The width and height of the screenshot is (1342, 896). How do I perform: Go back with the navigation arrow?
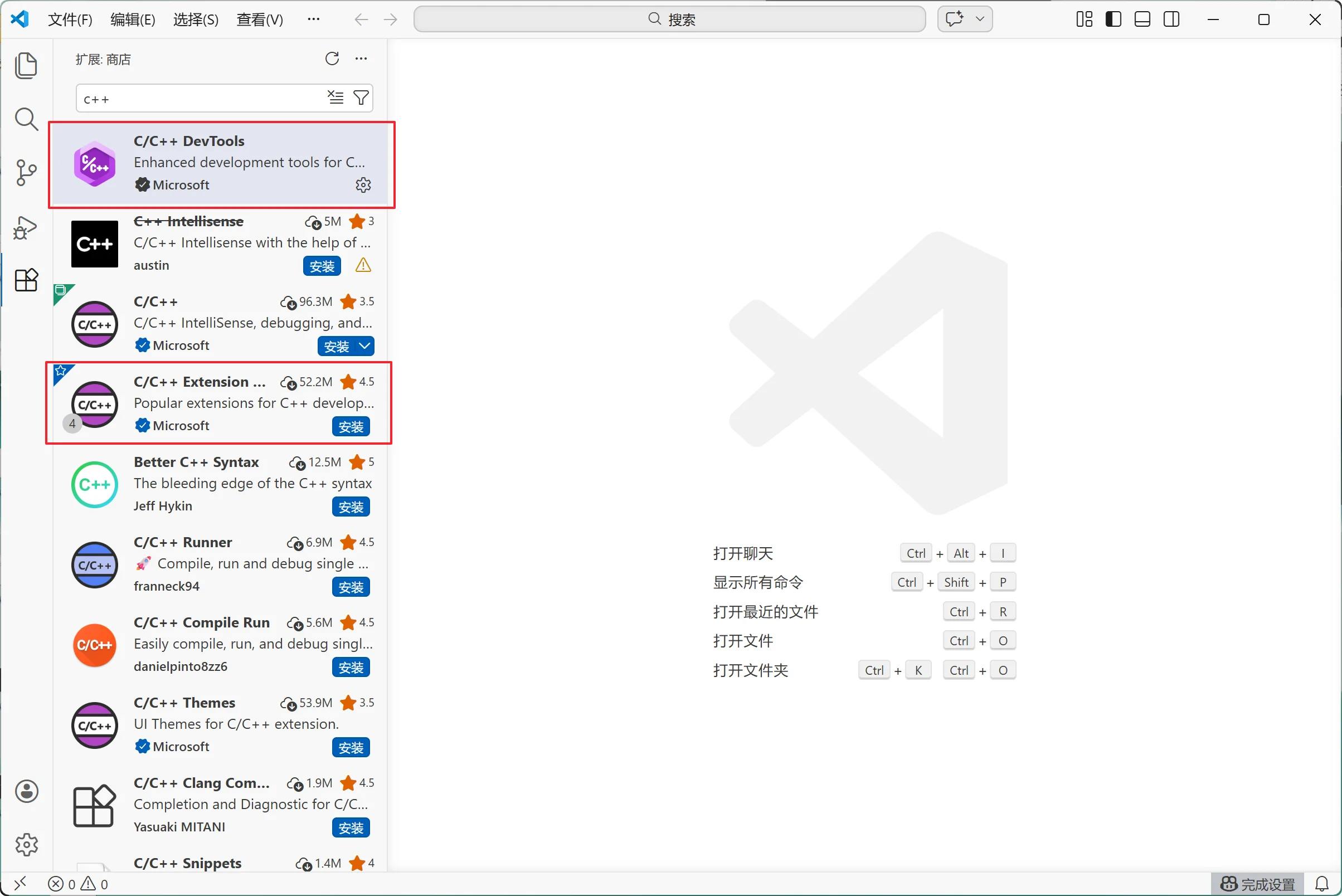click(361, 20)
